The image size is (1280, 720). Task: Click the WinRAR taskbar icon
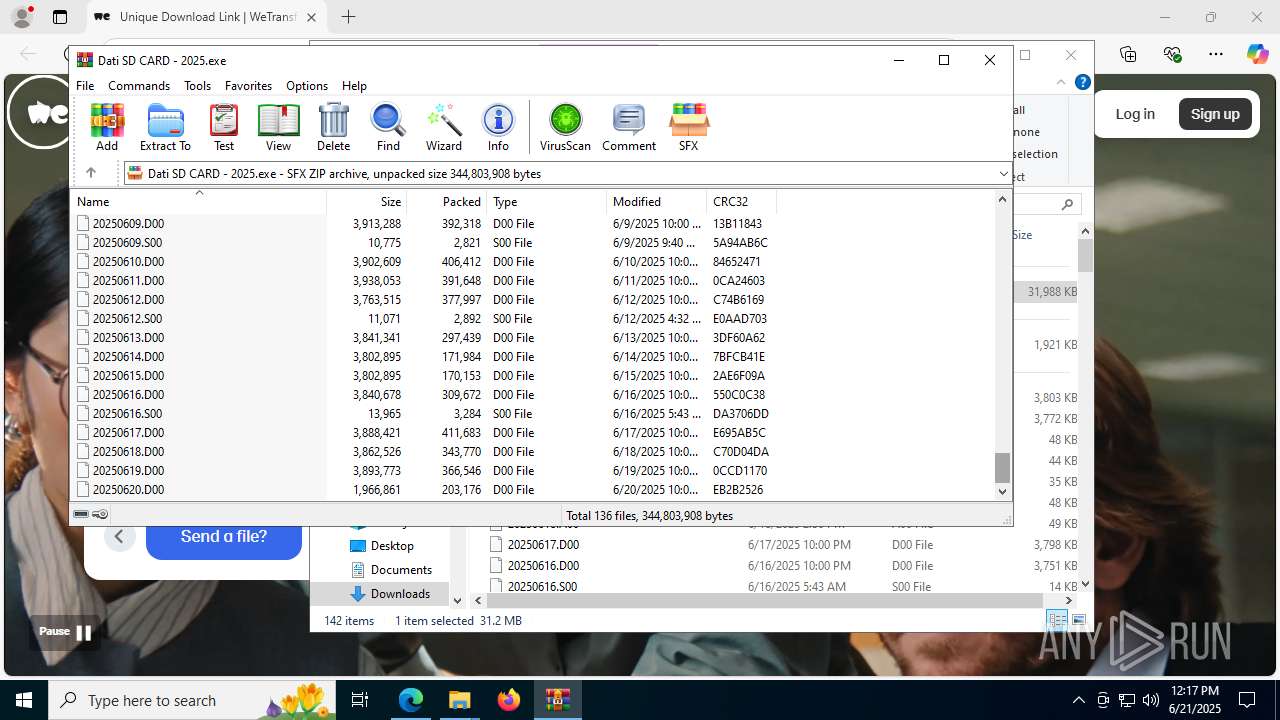(558, 700)
